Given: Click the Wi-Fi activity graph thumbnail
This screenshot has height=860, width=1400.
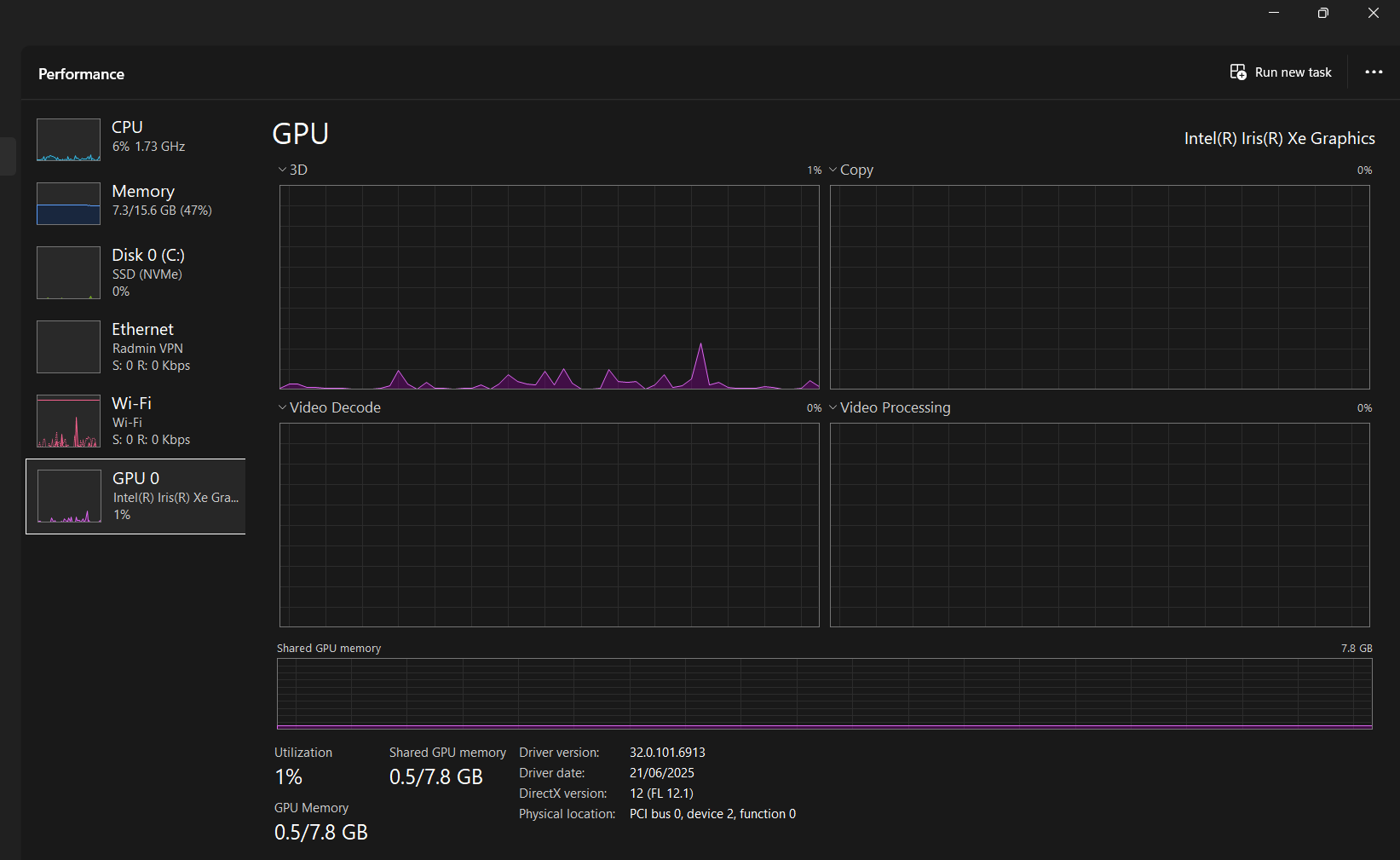Looking at the screenshot, I should click(x=68, y=421).
